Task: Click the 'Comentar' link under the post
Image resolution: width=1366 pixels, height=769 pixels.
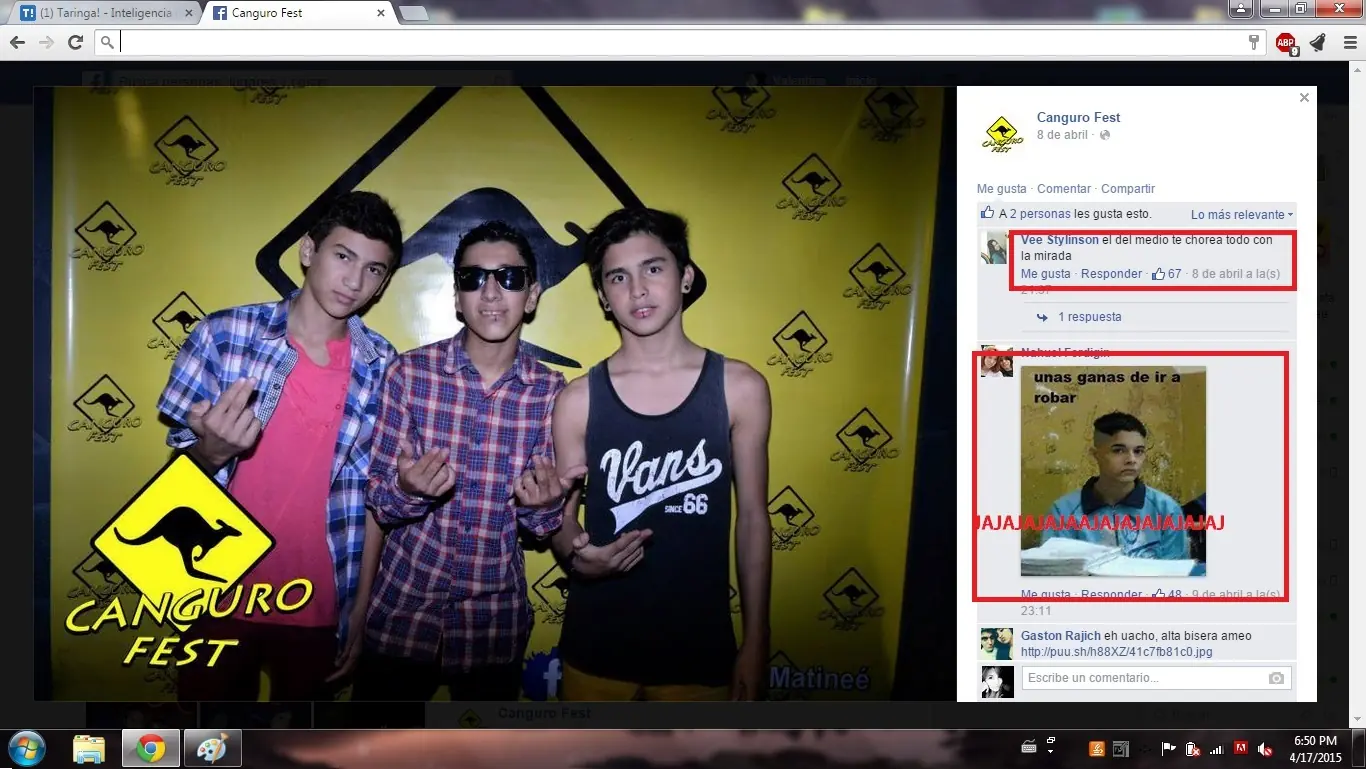Action: [x=1064, y=189]
